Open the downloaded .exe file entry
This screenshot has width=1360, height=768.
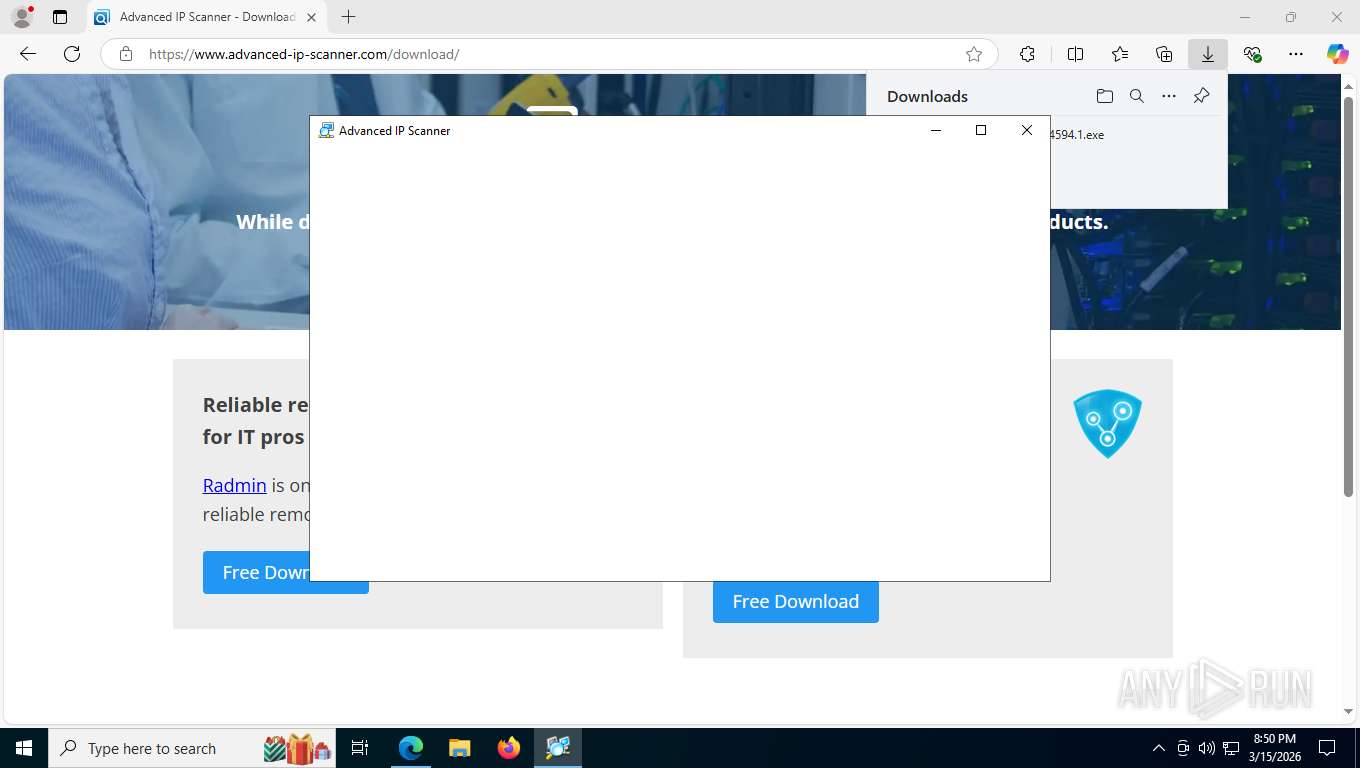[x=1078, y=134]
